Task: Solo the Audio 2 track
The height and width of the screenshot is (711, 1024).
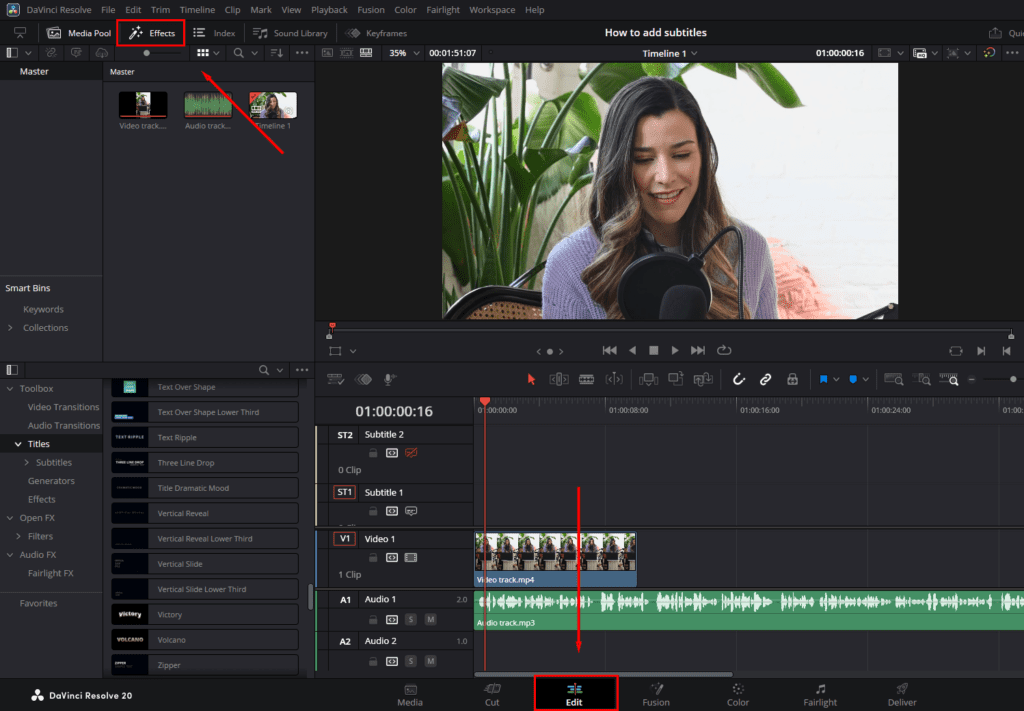Action: click(411, 660)
